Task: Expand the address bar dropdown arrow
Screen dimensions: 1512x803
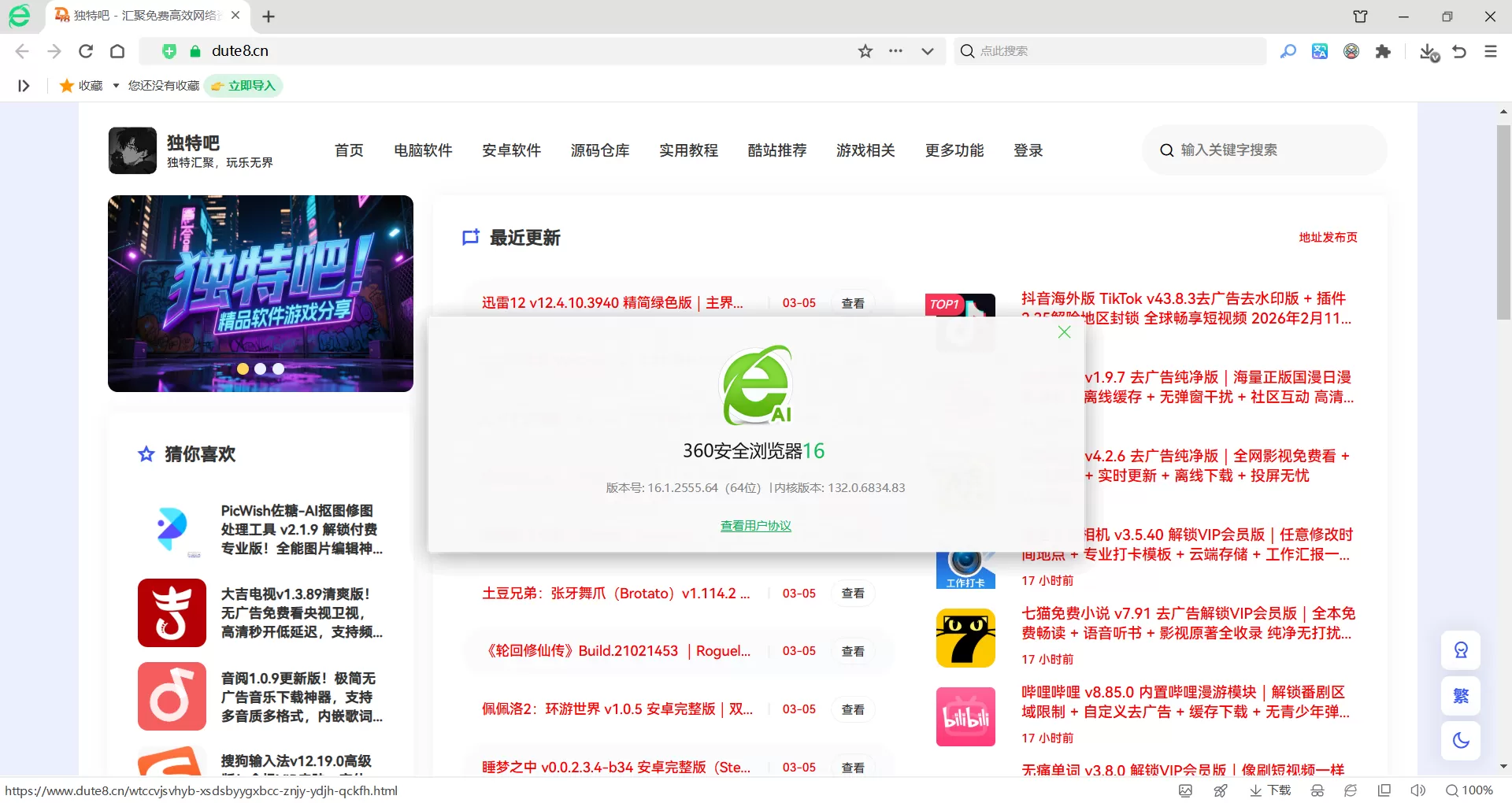Action: tap(927, 50)
